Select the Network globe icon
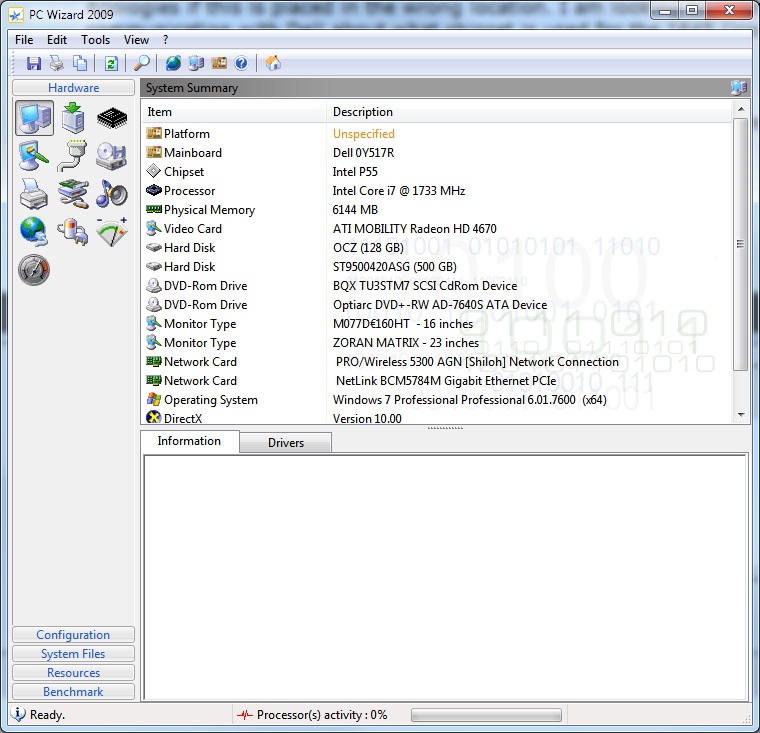The image size is (760, 733). click(33, 231)
